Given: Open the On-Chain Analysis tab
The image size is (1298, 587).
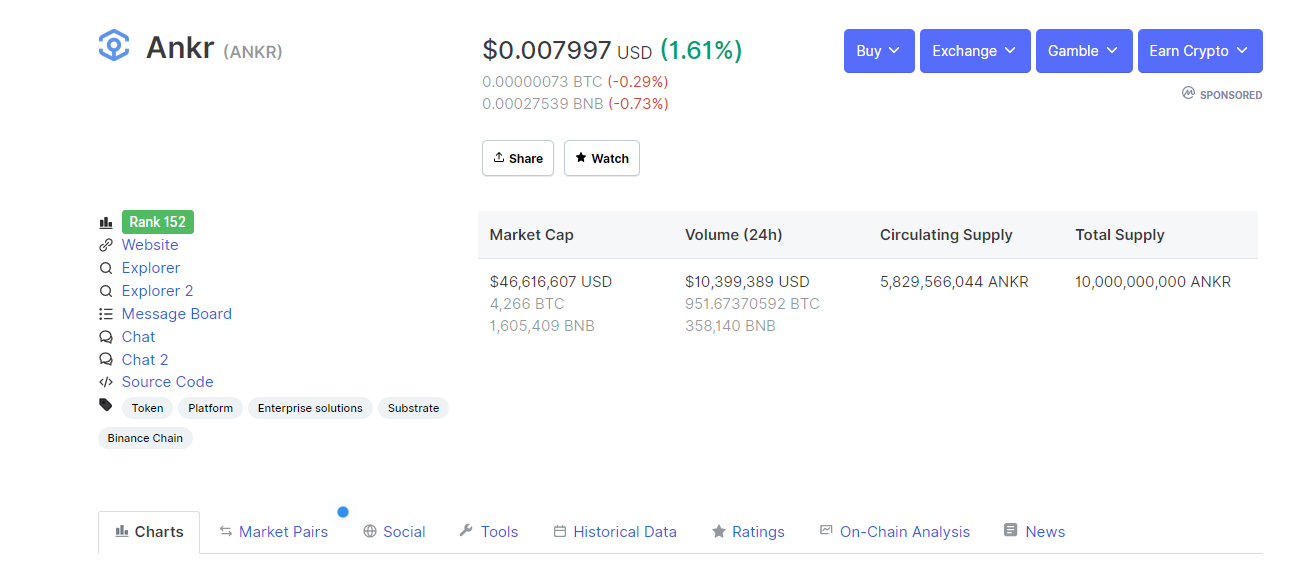Looking at the screenshot, I should point(894,532).
